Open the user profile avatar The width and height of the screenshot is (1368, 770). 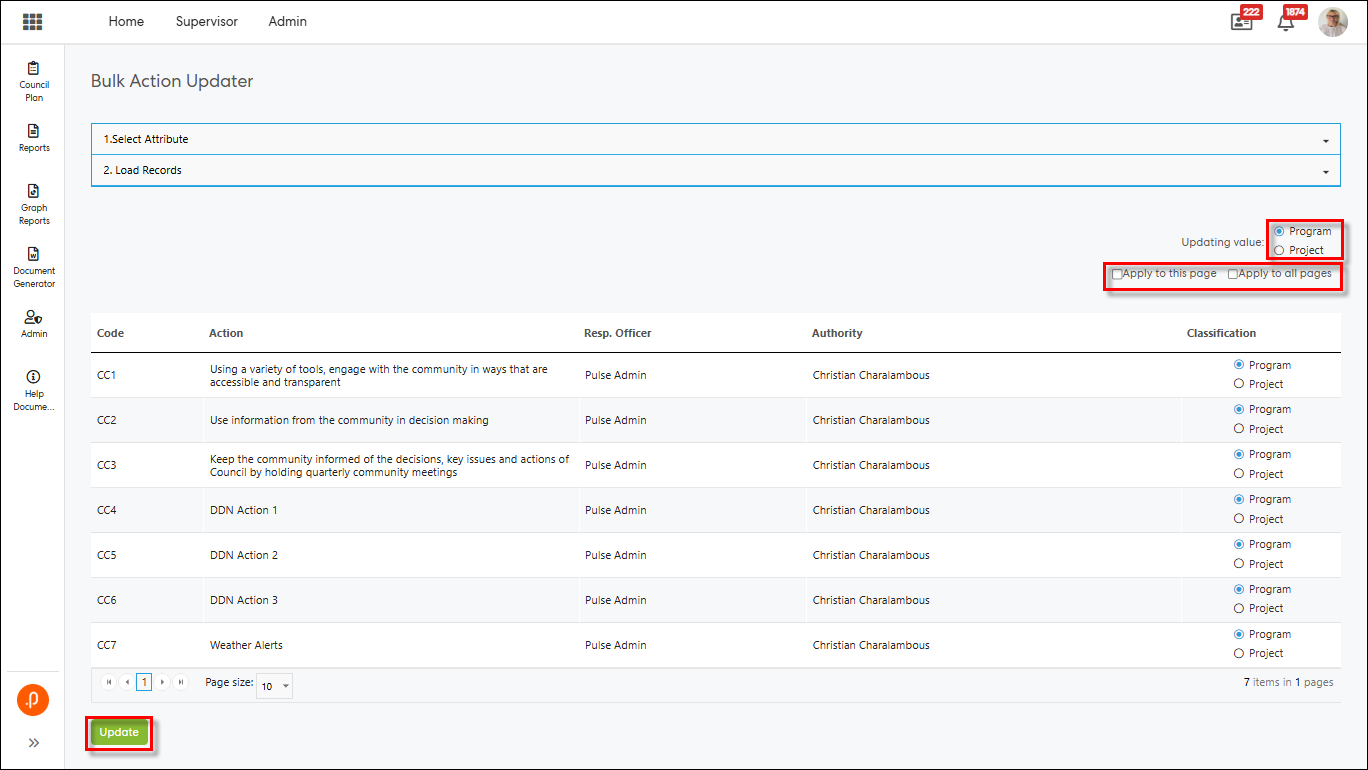1332,22
